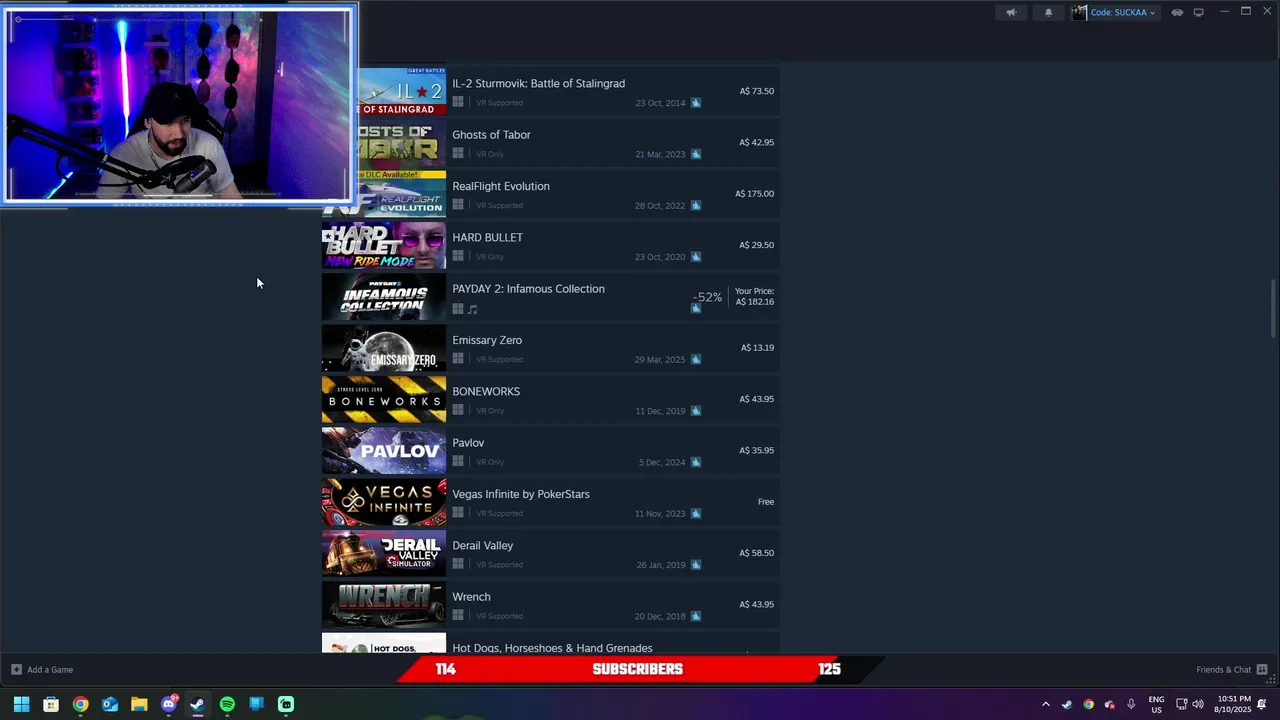
Task: Open HARD BULLET title link
Action: coord(487,237)
